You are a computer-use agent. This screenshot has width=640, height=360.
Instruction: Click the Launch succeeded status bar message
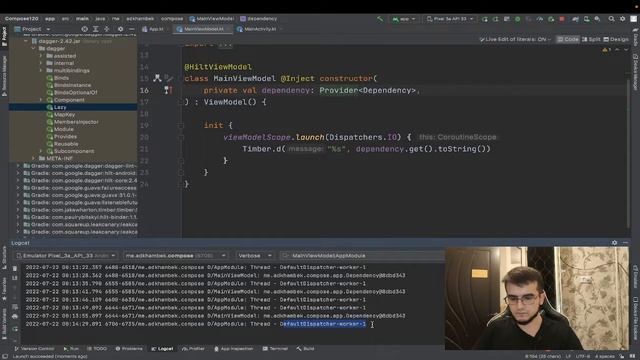pyautogui.click(x=50, y=356)
